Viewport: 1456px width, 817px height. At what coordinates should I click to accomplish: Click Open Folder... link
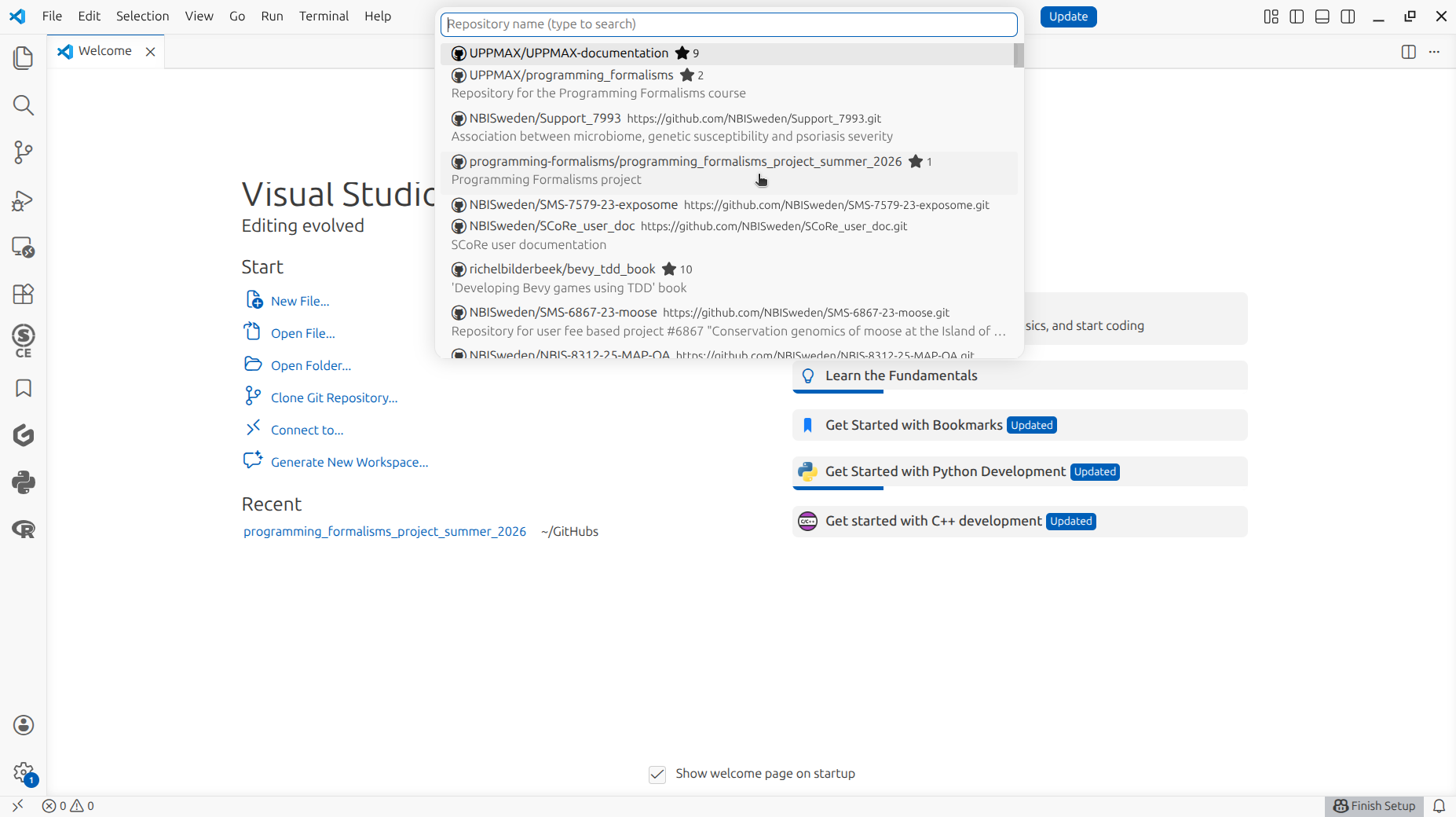(311, 365)
